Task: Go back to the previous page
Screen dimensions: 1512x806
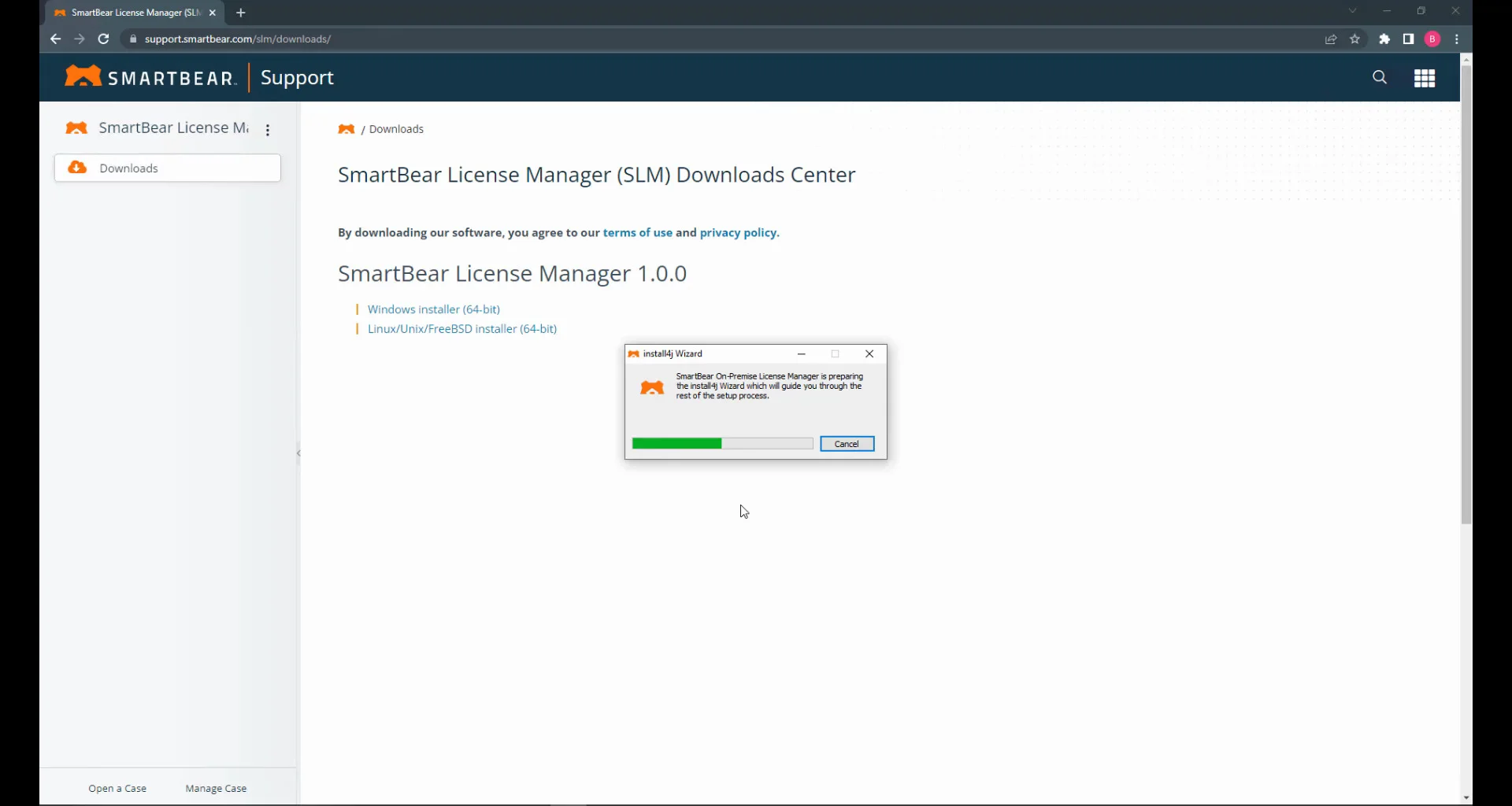Action: tap(55, 39)
